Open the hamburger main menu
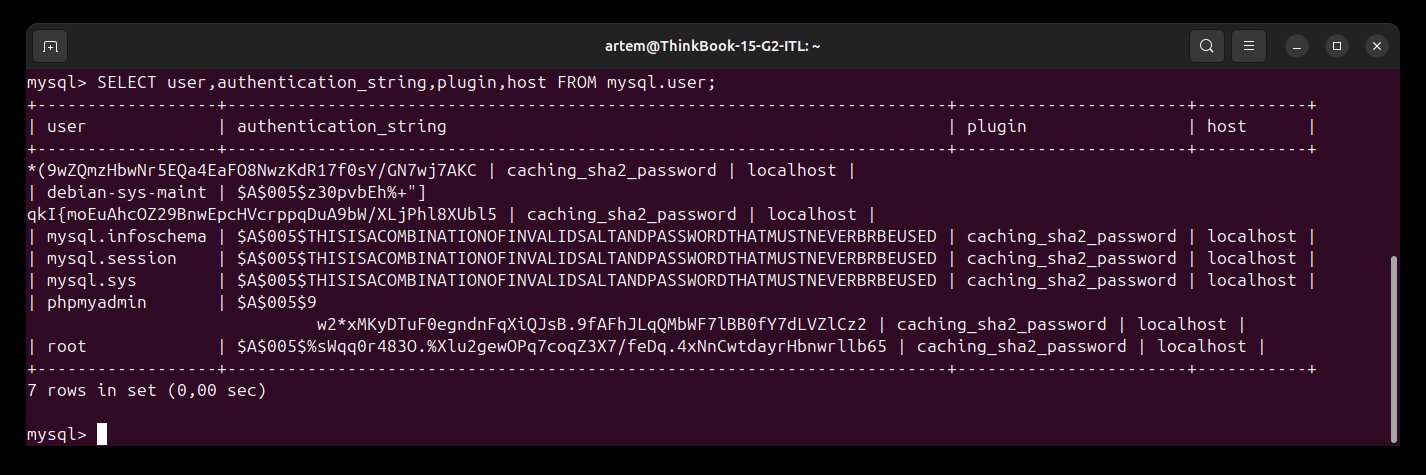 click(1249, 46)
